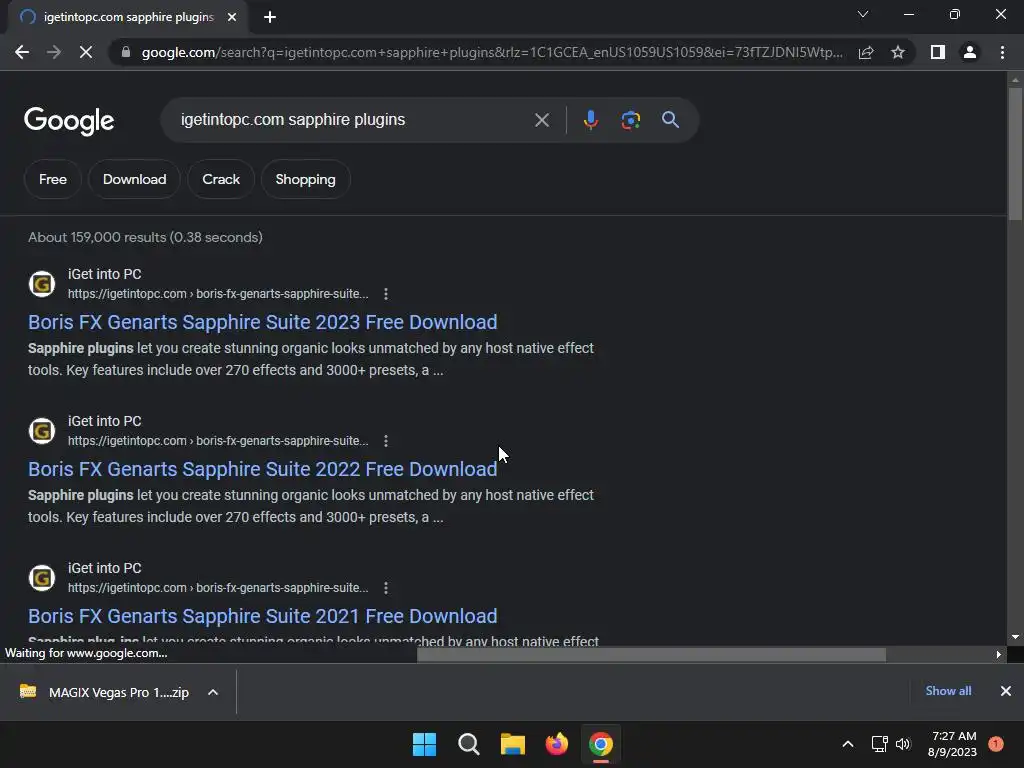Show hidden system tray icons
Image resolution: width=1024 pixels, height=768 pixels.
click(848, 744)
